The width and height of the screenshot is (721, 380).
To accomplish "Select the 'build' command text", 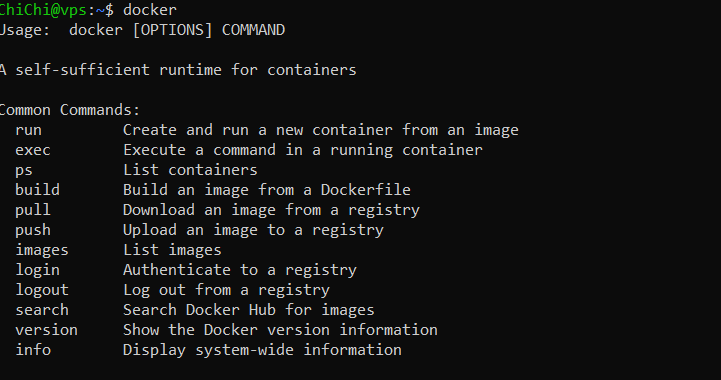I will [x=37, y=190].
